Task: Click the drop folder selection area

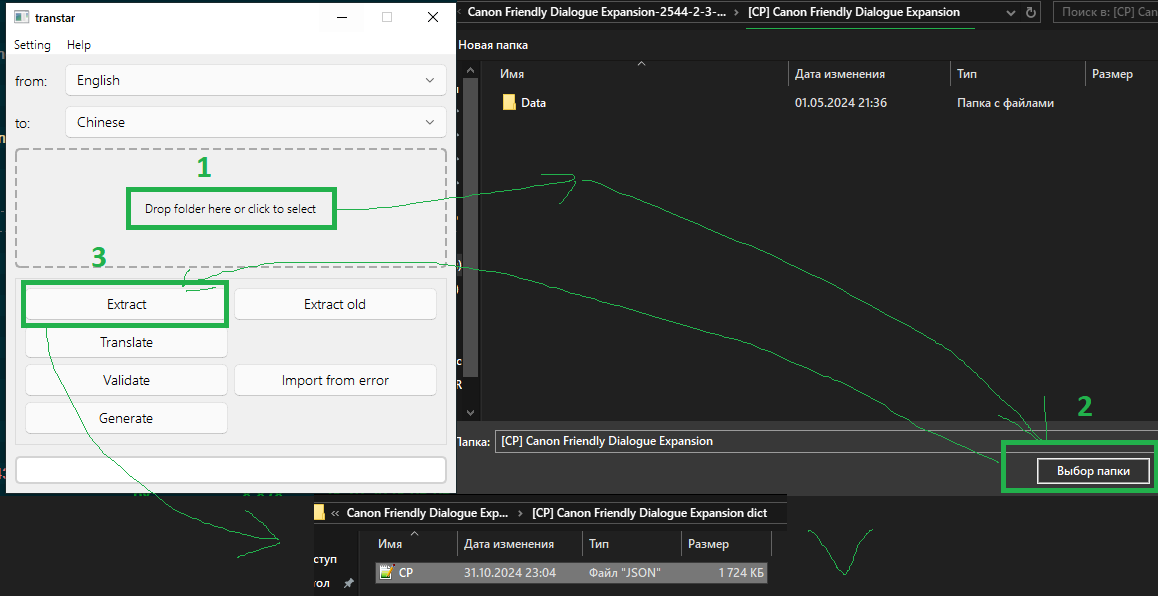Action: point(231,208)
